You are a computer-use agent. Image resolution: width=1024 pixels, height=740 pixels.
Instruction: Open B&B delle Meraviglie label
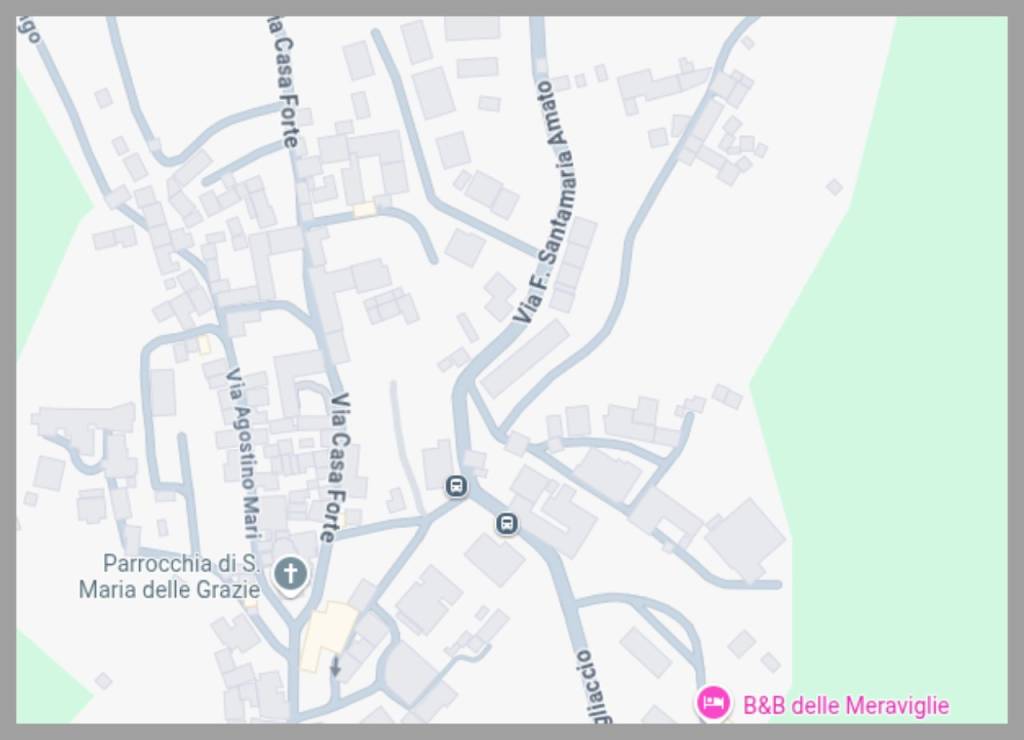(x=846, y=705)
